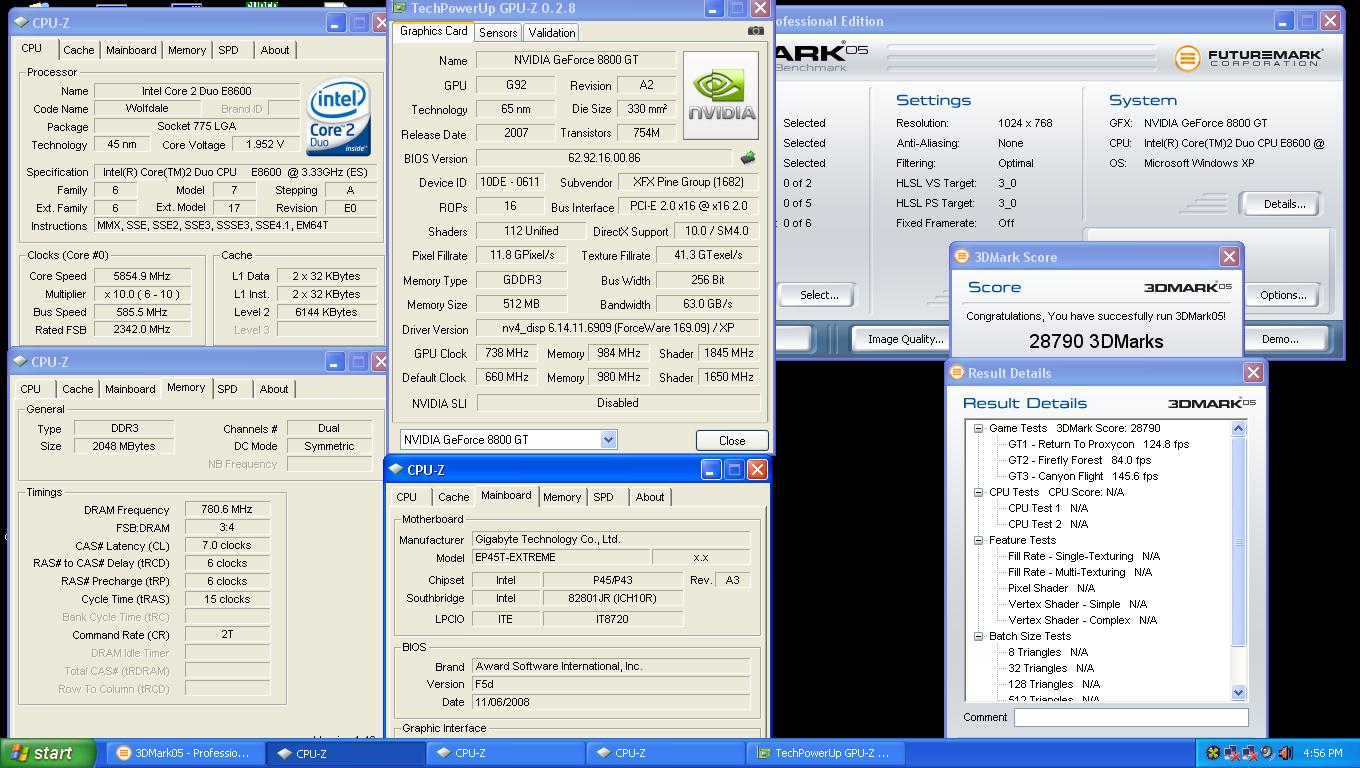This screenshot has height=768, width=1360.
Task: Switch to TechPowerUp GPU-Z taskbar button
Action: coord(826,753)
